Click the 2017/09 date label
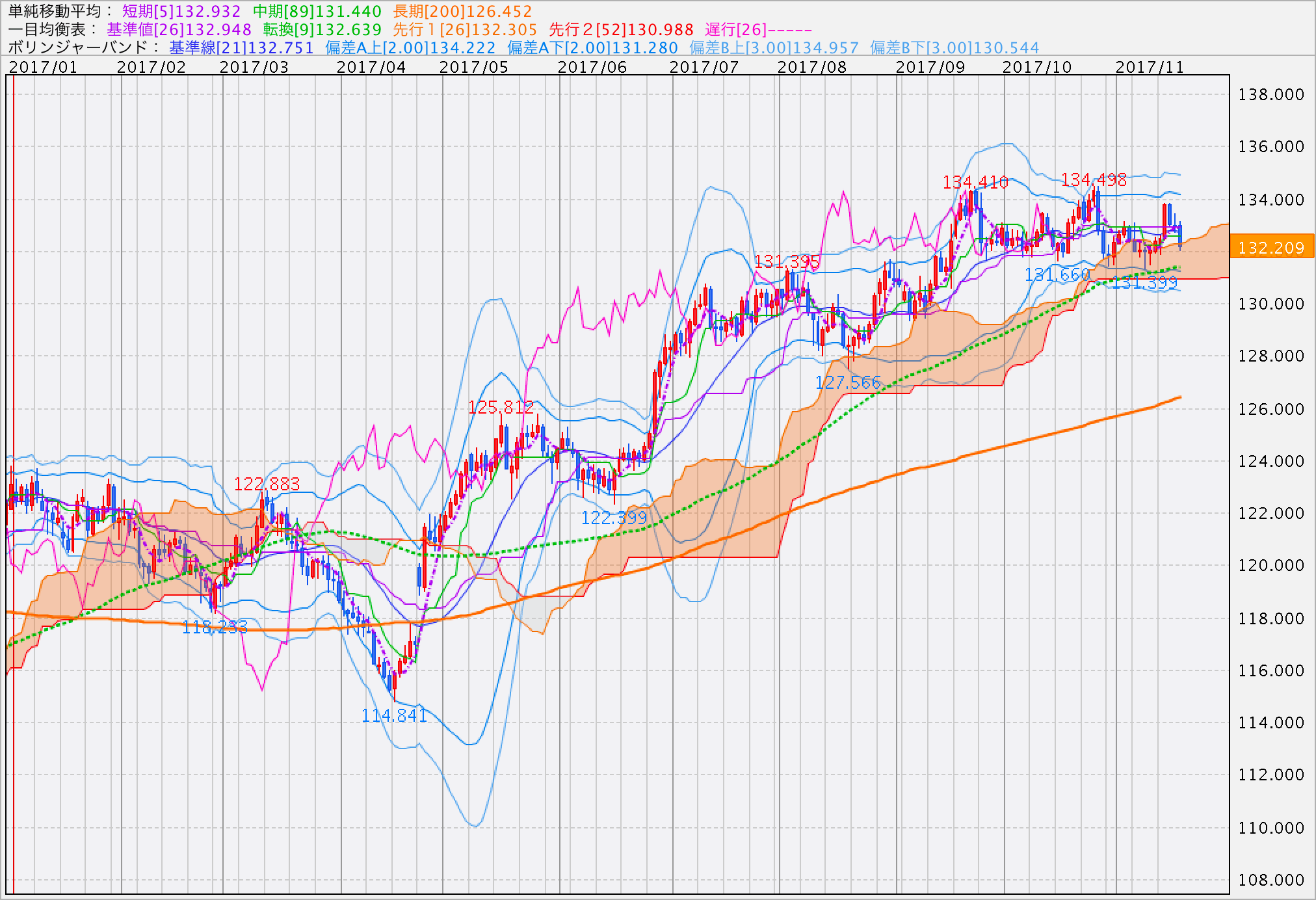The height and width of the screenshot is (900, 1316). pyautogui.click(x=930, y=67)
